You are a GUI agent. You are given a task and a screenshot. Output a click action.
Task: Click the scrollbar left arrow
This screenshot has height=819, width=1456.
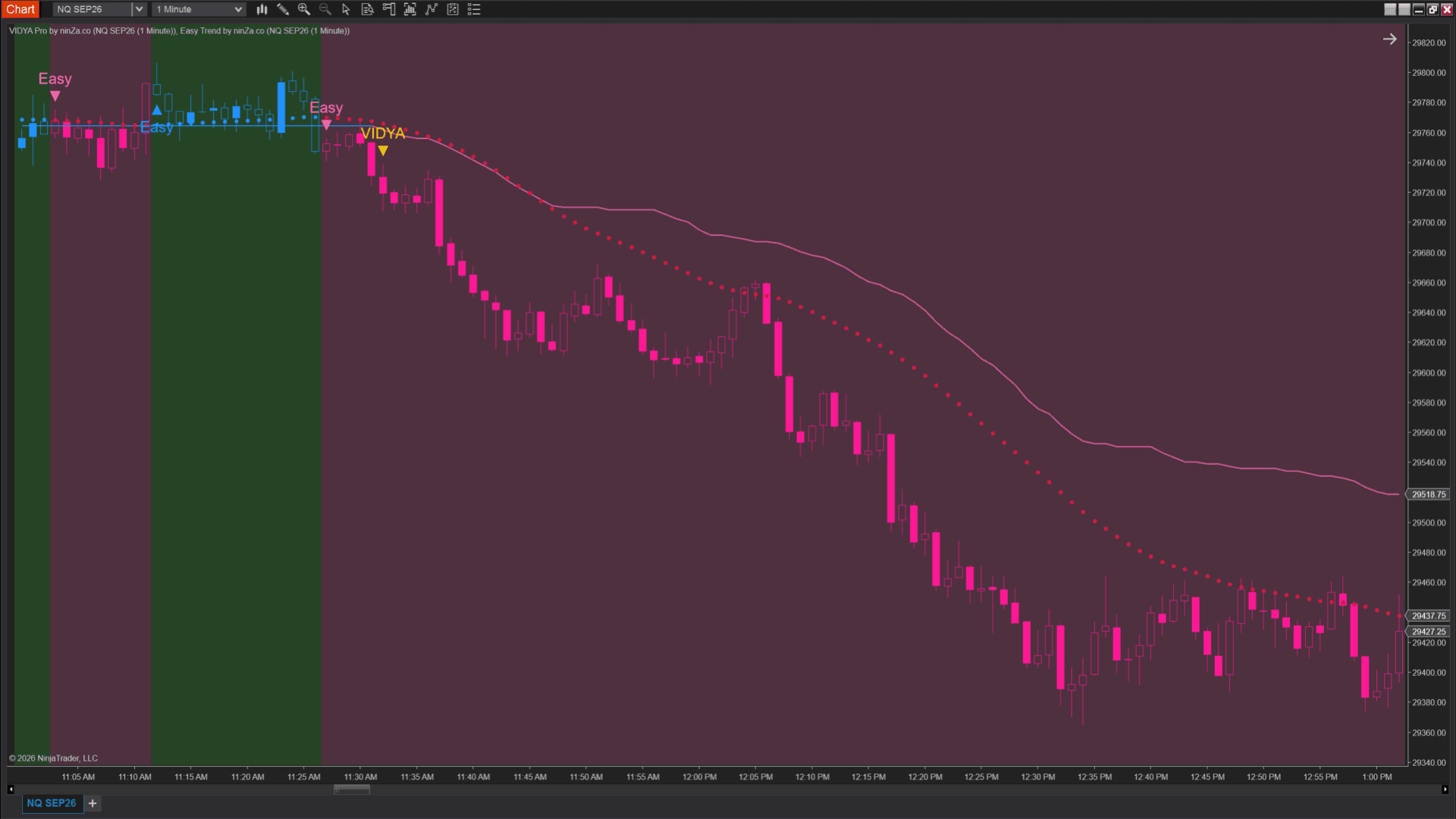click(11, 789)
